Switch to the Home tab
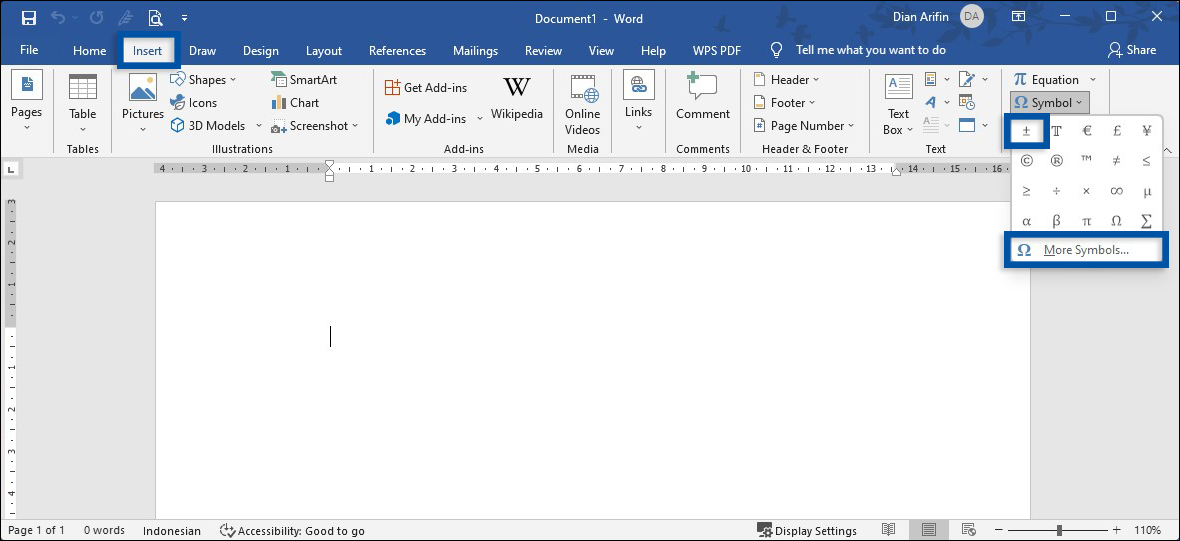This screenshot has width=1180, height=541. pos(90,50)
